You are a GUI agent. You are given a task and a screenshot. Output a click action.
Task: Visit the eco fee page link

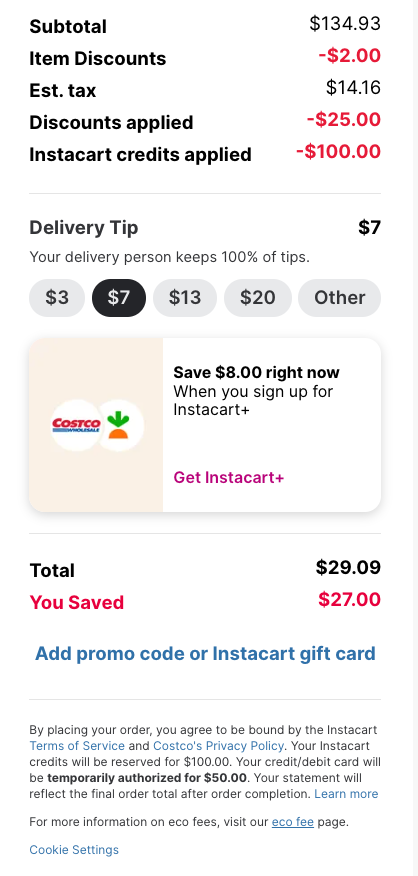point(292,822)
